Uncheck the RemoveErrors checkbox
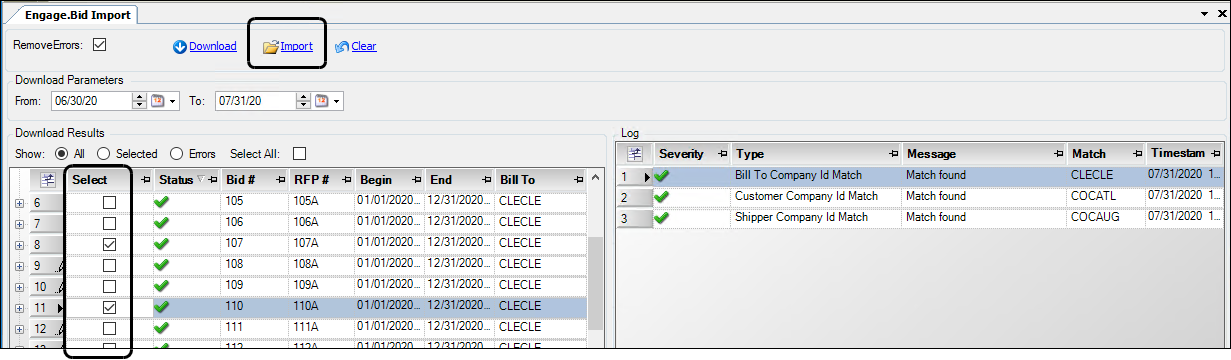1231x360 pixels. point(99,45)
